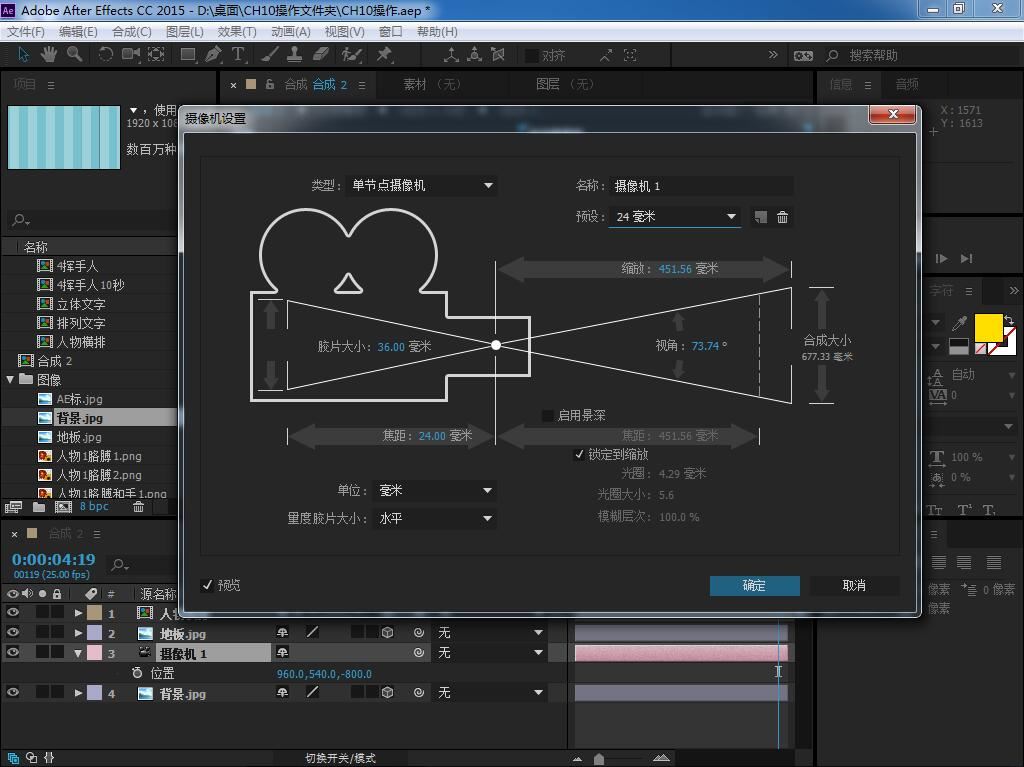Expand layer 4 背景.jpg properties

tap(78, 693)
